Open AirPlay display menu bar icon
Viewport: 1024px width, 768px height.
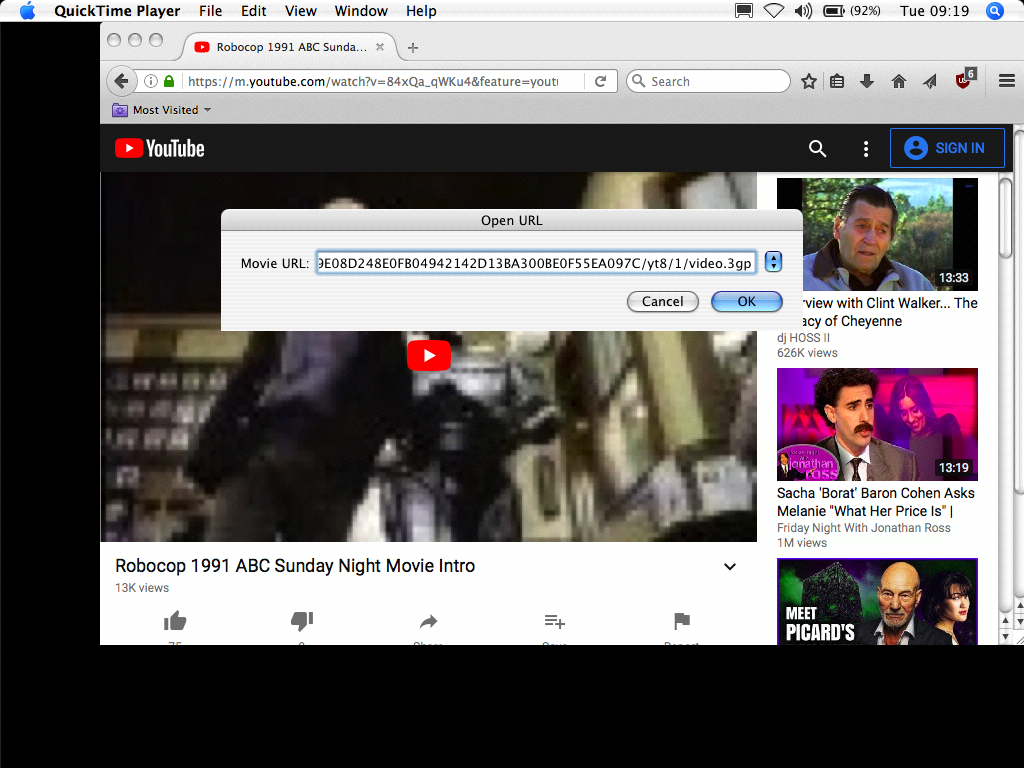(x=744, y=11)
